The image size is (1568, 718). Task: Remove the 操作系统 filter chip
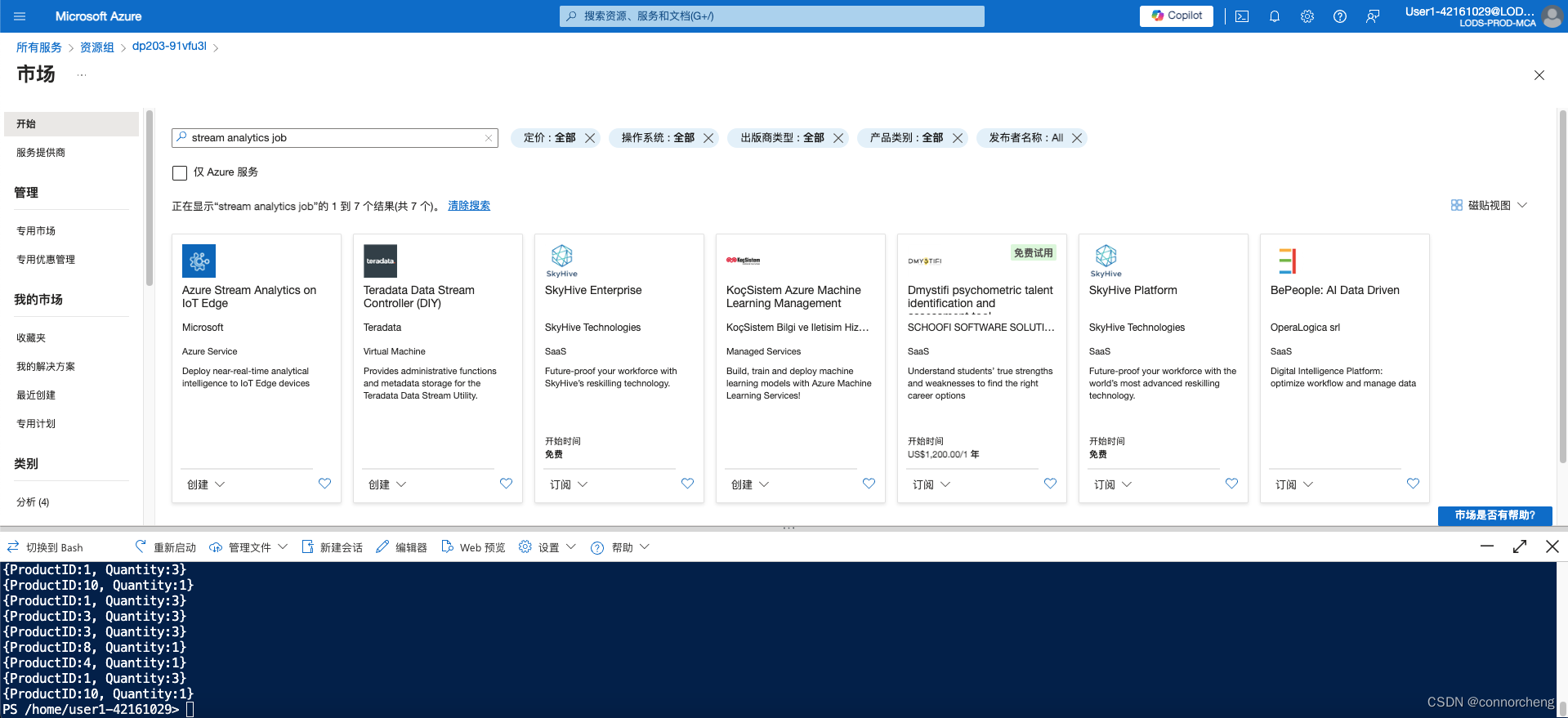coord(708,138)
